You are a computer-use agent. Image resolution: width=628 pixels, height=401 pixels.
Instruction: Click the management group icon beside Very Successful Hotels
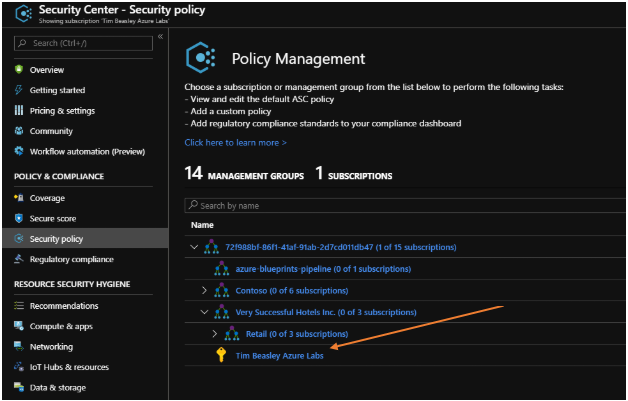(221, 312)
